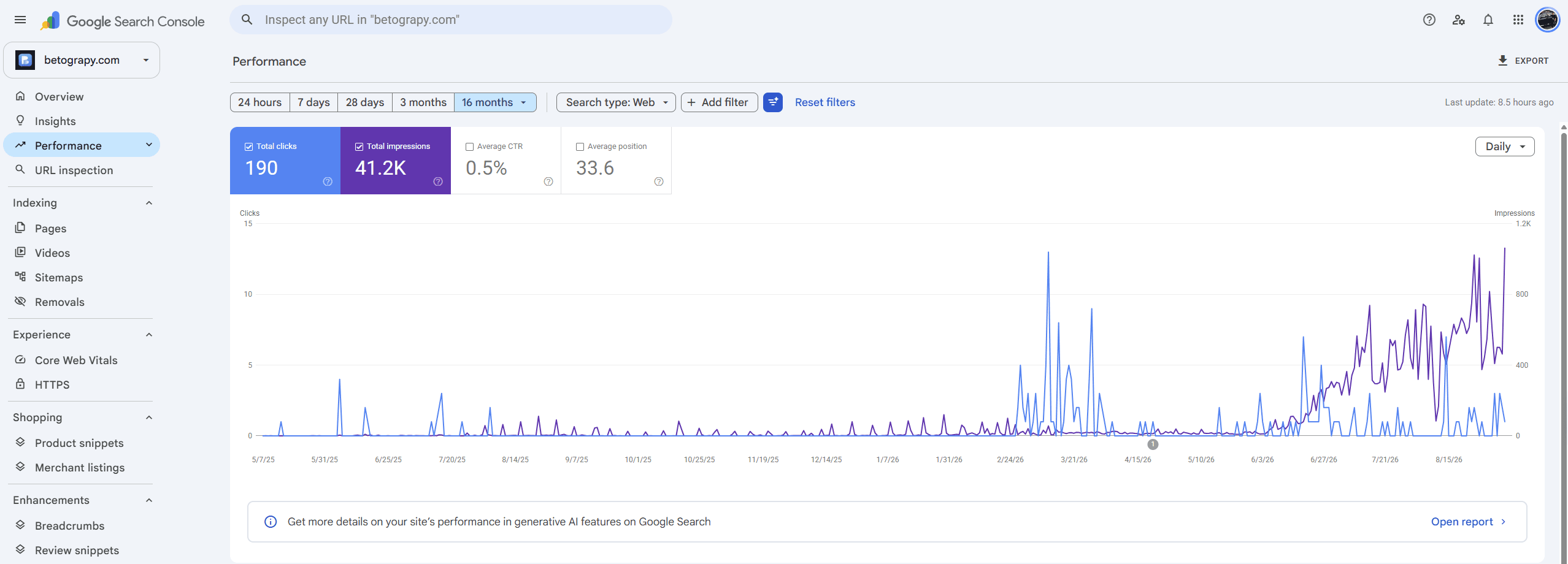
Task: Open the Google apps grid
Action: tap(1518, 20)
